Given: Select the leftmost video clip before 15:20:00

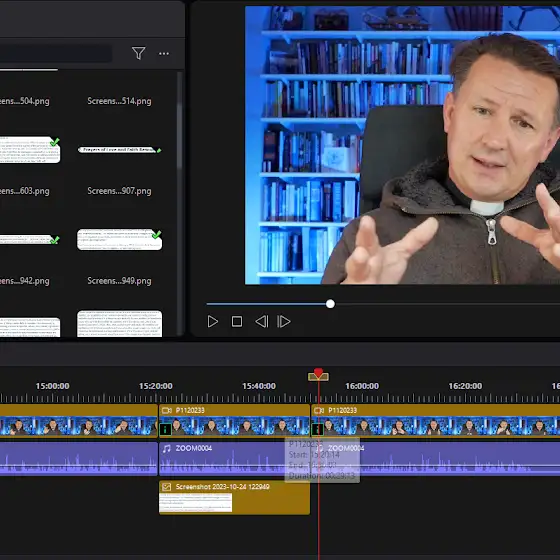Looking at the screenshot, I should pyautogui.click(x=79, y=420).
